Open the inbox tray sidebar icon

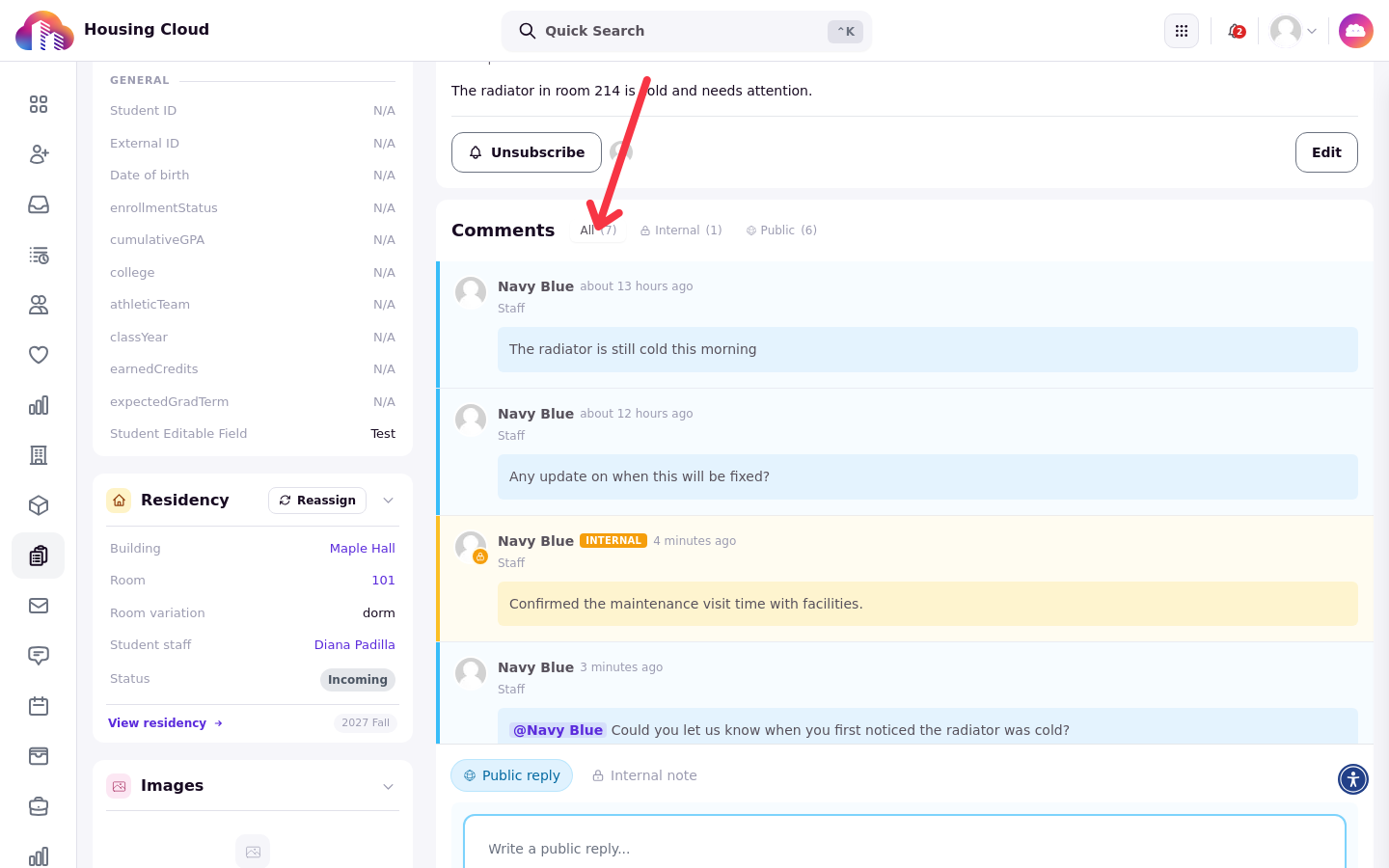[39, 204]
